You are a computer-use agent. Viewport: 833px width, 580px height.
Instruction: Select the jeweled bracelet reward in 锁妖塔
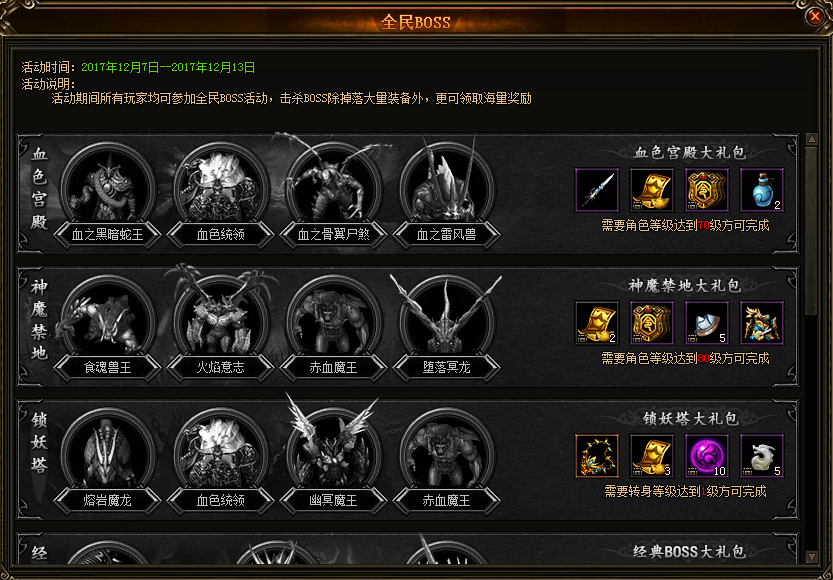pyautogui.click(x=597, y=456)
